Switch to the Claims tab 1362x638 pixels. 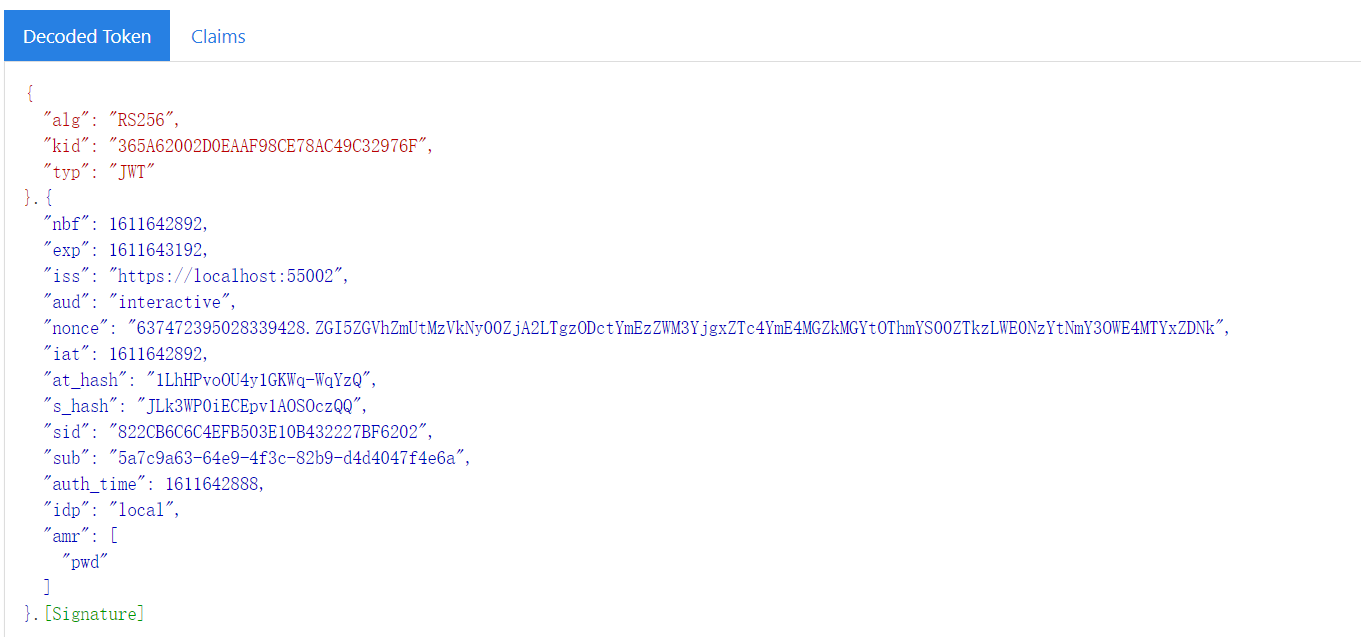(x=218, y=36)
